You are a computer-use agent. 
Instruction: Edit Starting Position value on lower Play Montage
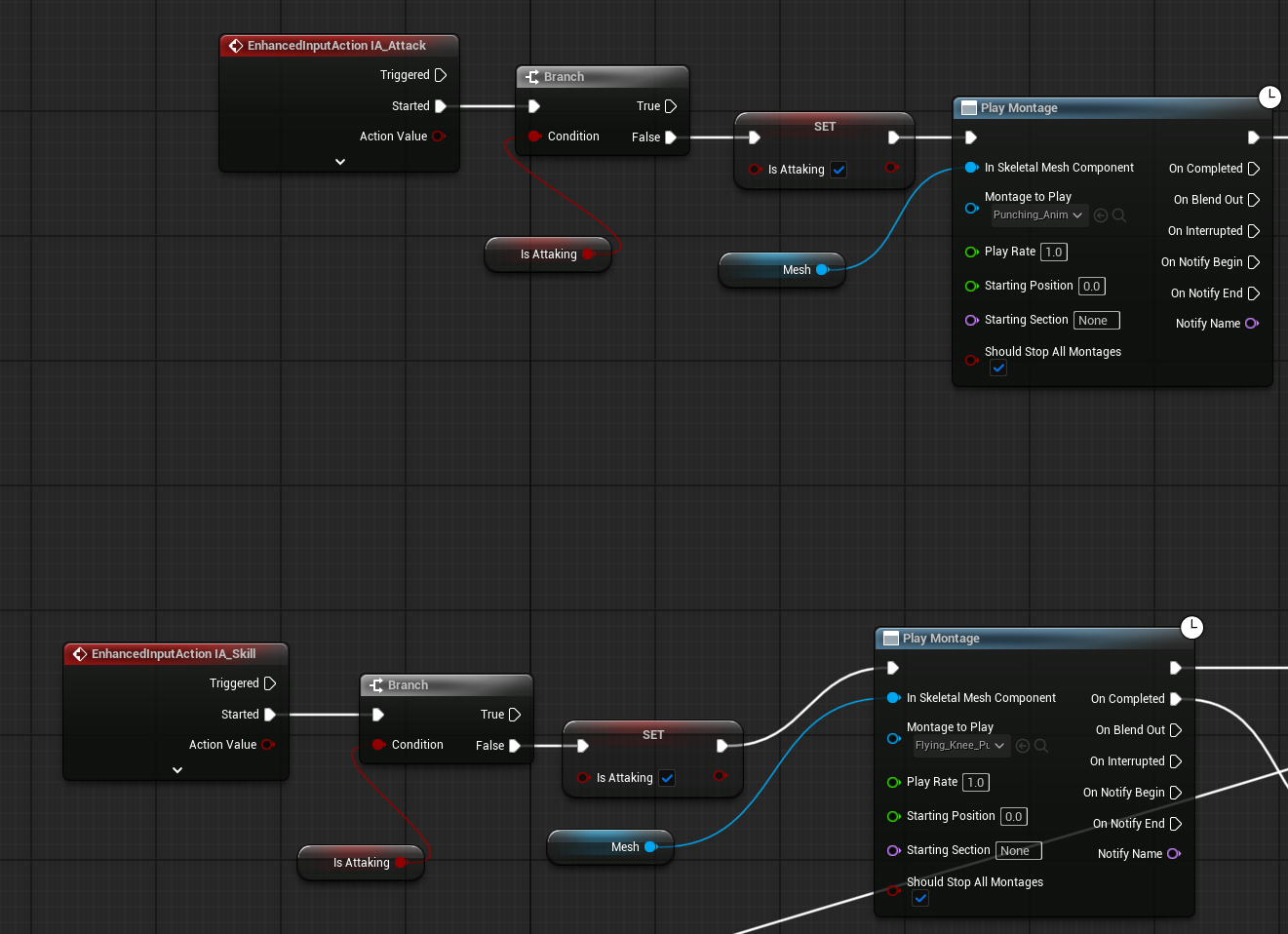(1014, 816)
